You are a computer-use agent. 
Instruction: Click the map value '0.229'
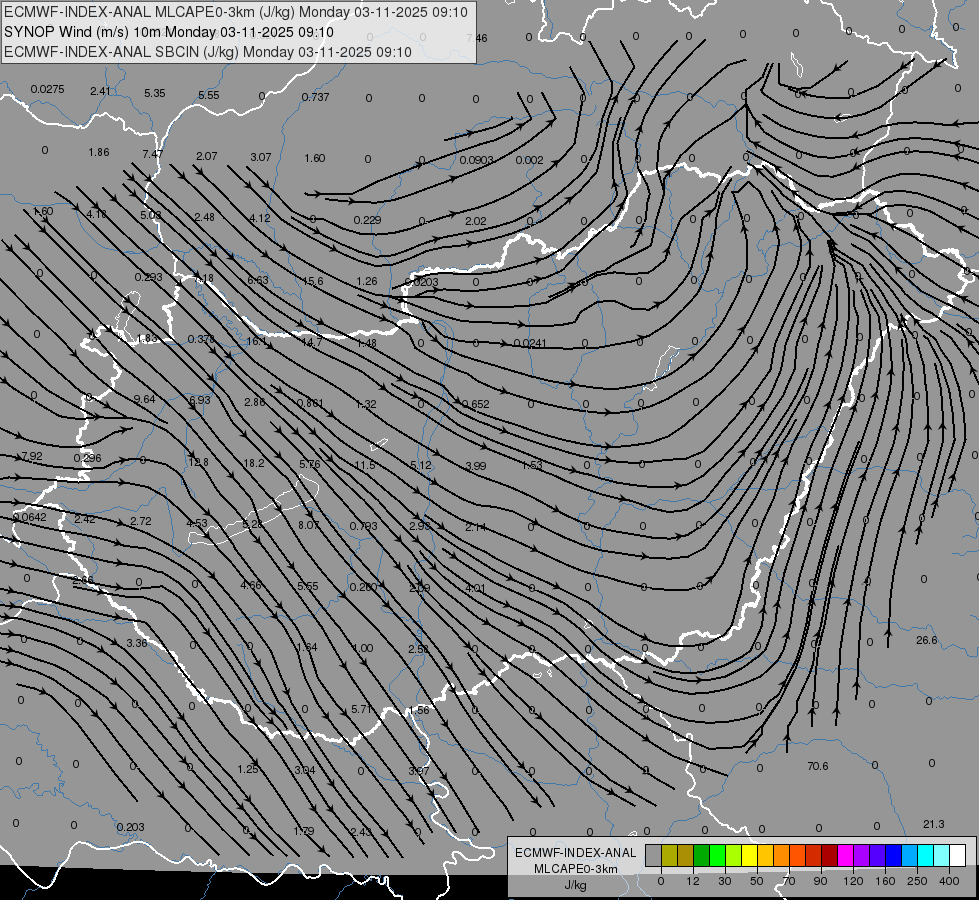coord(367,220)
